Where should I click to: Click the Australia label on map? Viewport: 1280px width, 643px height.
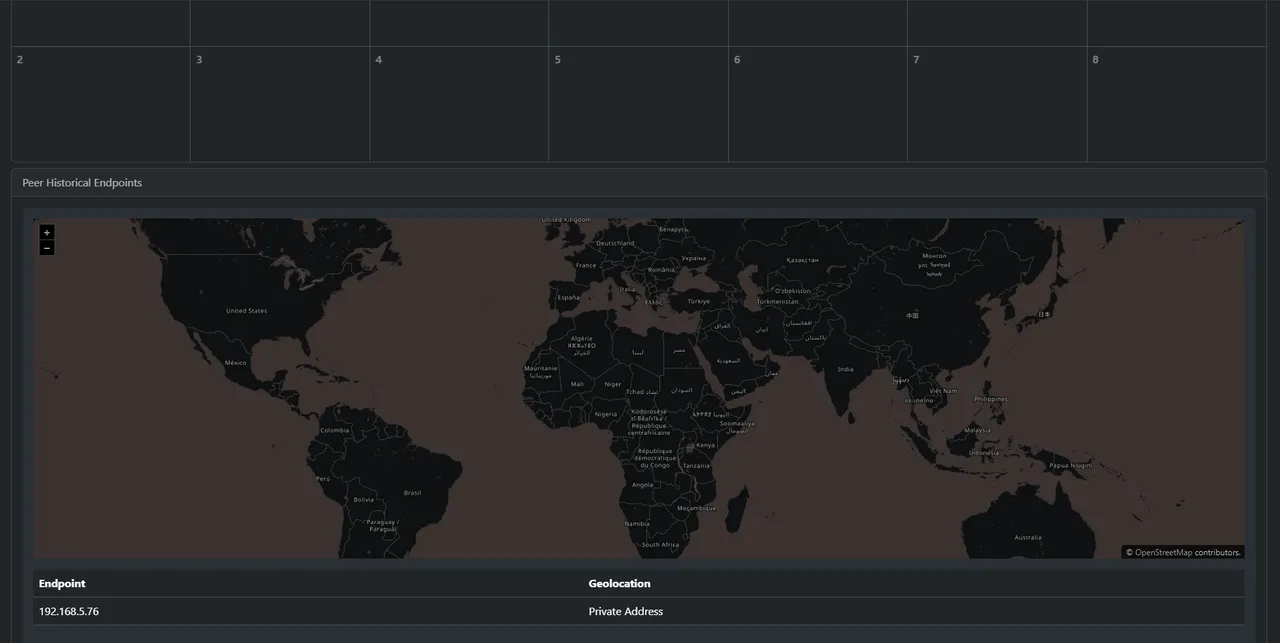tap(1027, 537)
